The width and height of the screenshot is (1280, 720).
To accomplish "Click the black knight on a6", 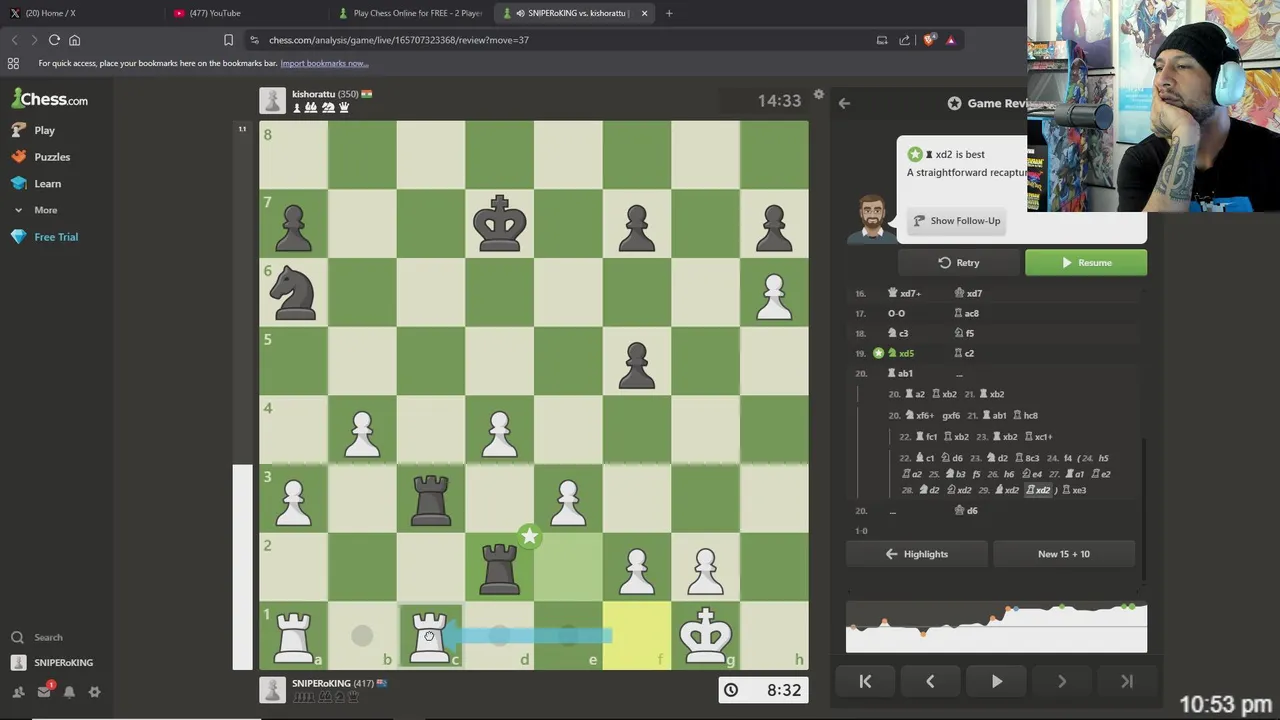I will pyautogui.click(x=293, y=292).
